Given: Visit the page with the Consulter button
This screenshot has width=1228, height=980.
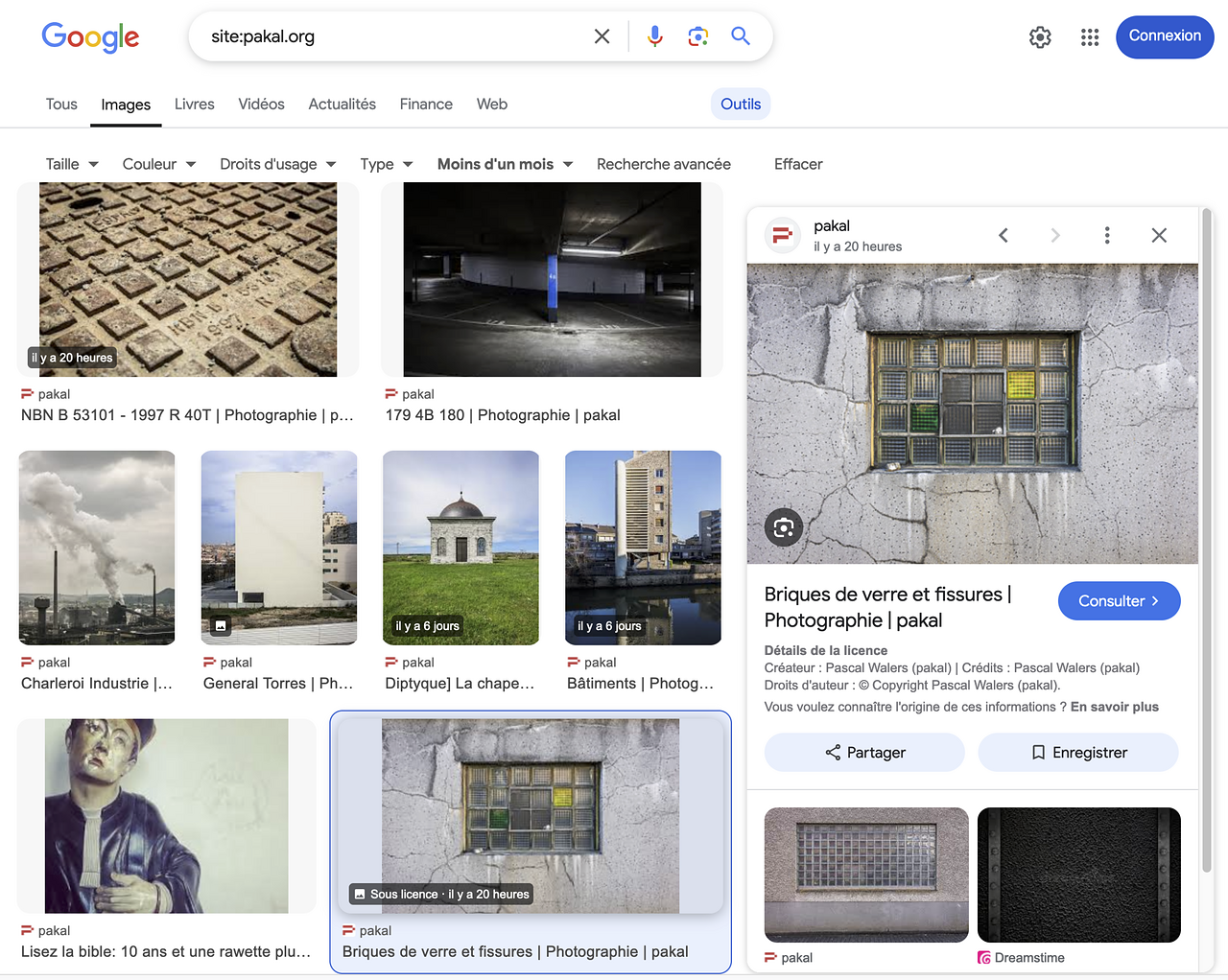Looking at the screenshot, I should (1119, 600).
